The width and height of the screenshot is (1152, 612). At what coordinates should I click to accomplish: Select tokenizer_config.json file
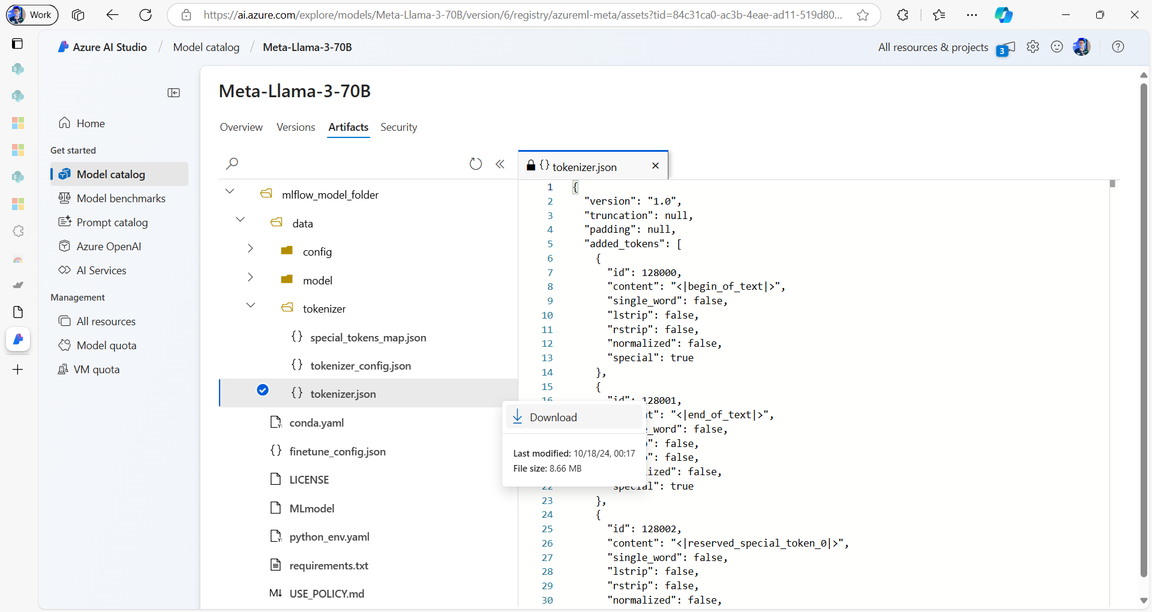(361, 366)
